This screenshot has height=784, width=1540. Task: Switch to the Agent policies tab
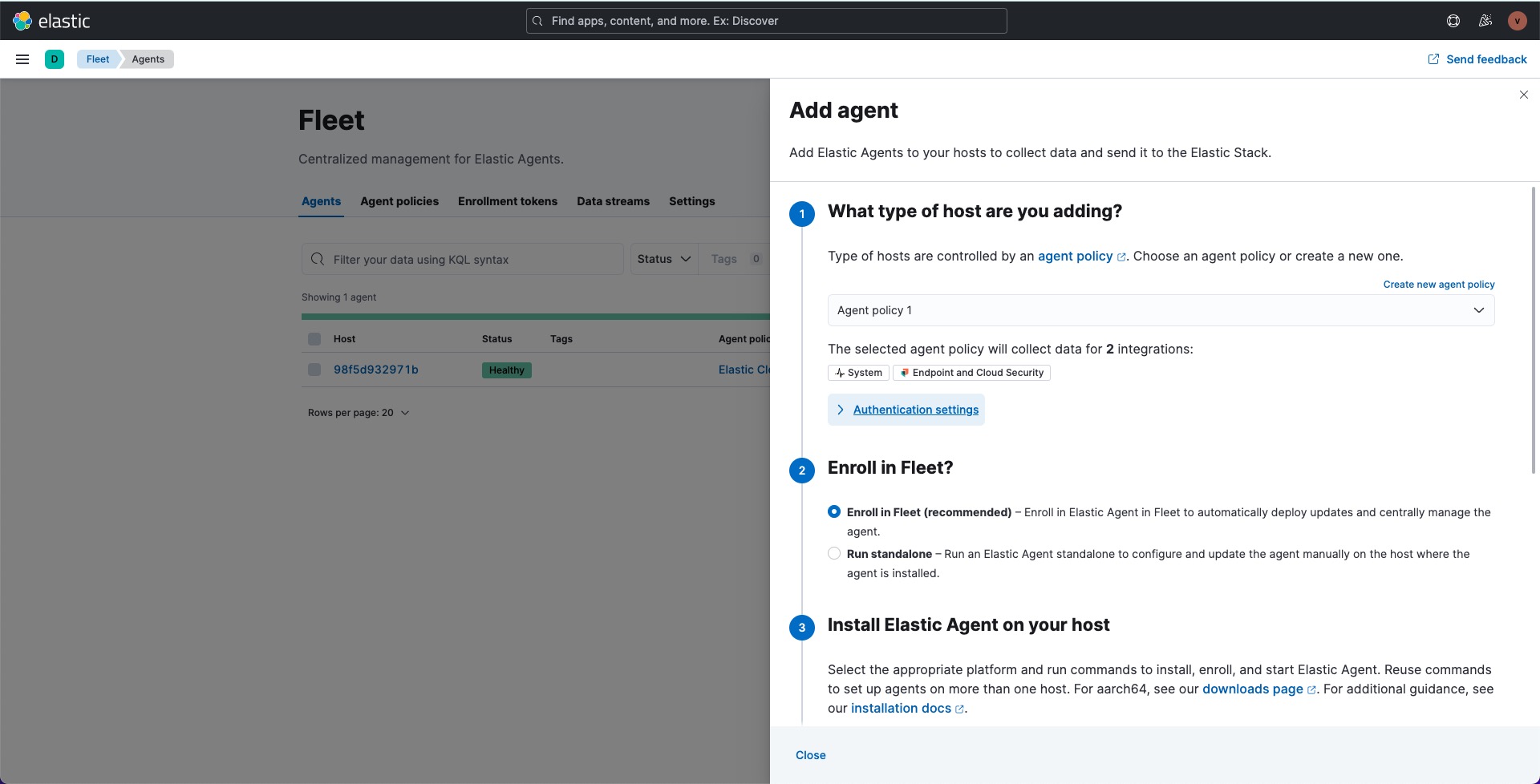point(399,201)
